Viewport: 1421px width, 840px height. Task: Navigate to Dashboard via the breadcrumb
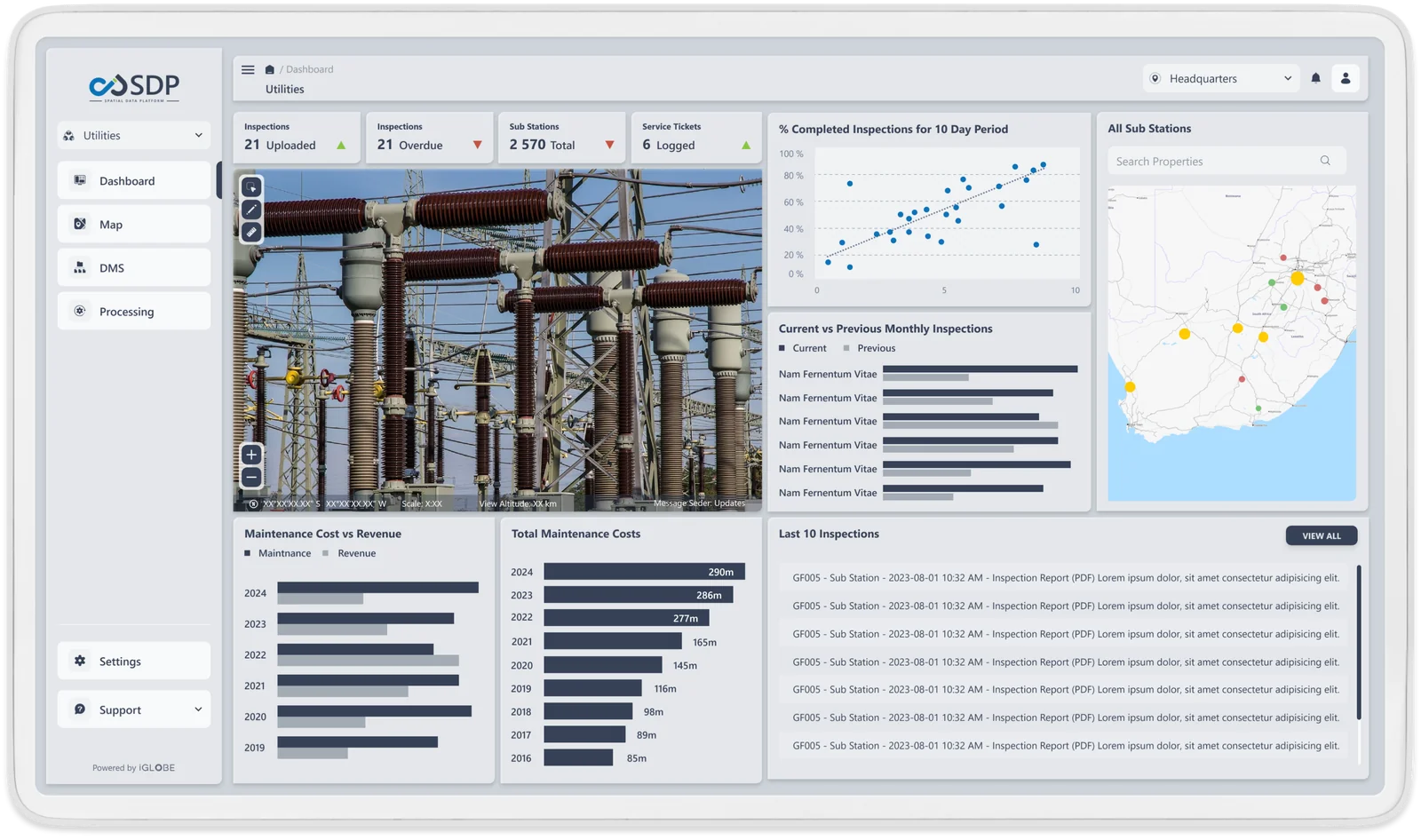(308, 69)
